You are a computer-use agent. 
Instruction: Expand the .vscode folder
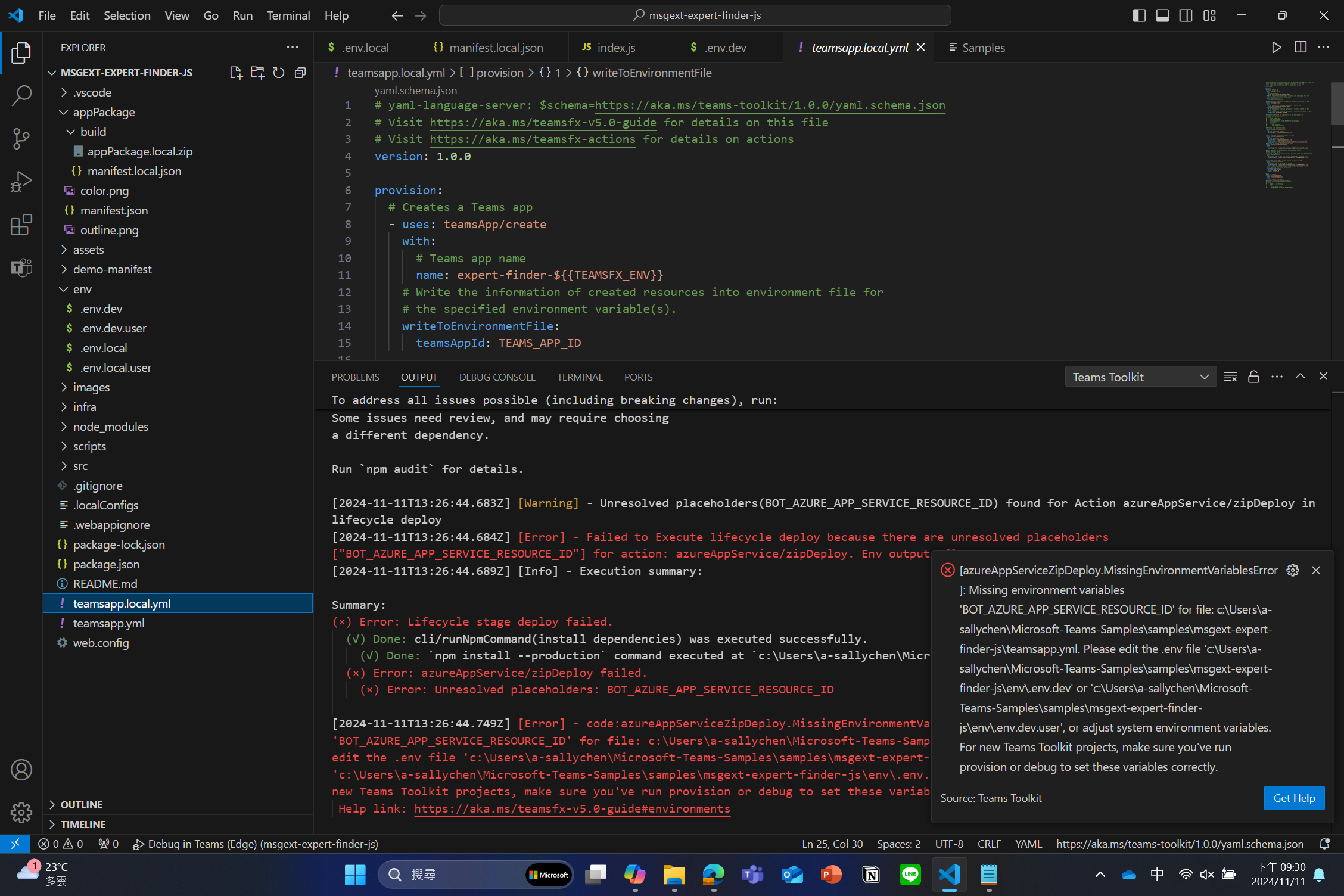tap(178, 92)
